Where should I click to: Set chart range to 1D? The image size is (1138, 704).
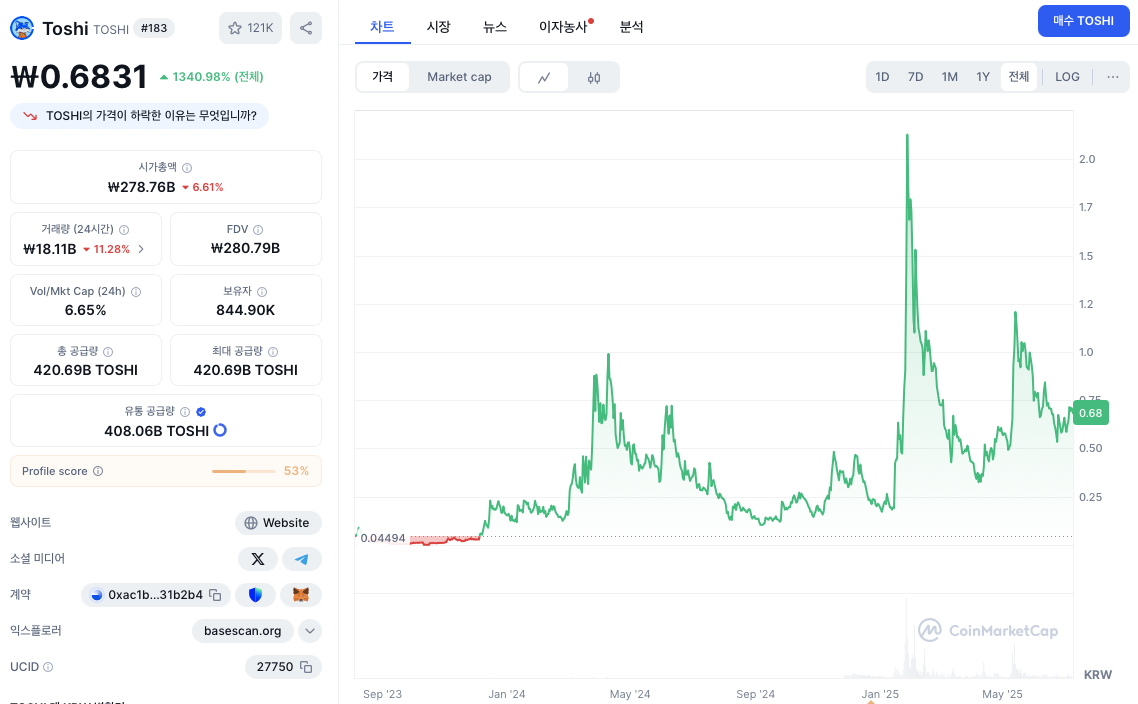coord(882,77)
